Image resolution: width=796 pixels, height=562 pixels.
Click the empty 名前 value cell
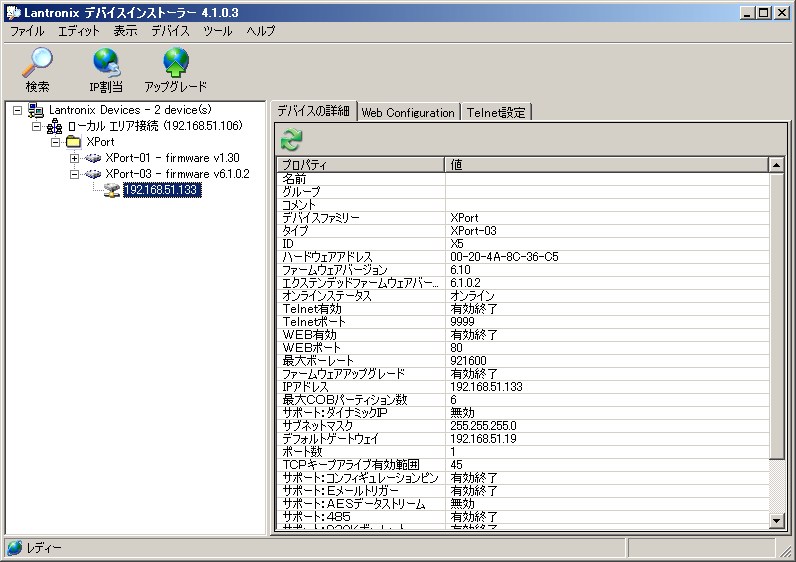607,179
